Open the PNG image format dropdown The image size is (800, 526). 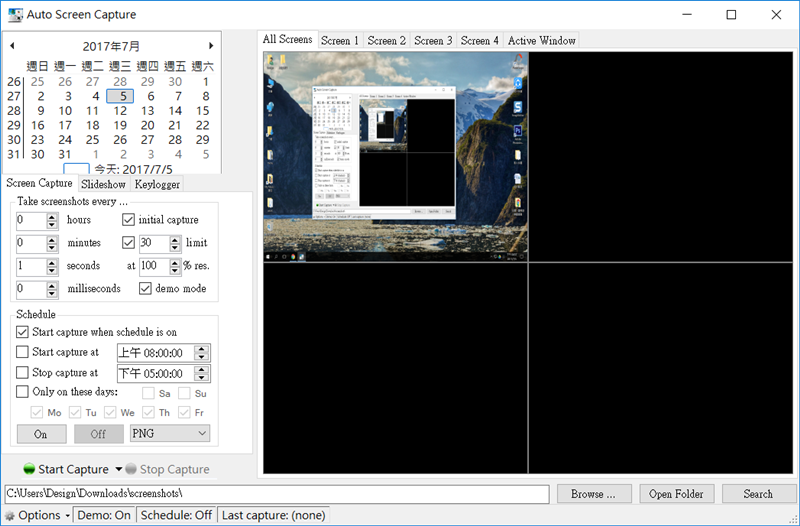point(170,434)
